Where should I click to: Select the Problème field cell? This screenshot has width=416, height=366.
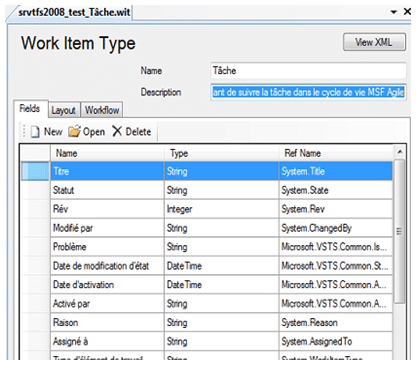[107, 247]
